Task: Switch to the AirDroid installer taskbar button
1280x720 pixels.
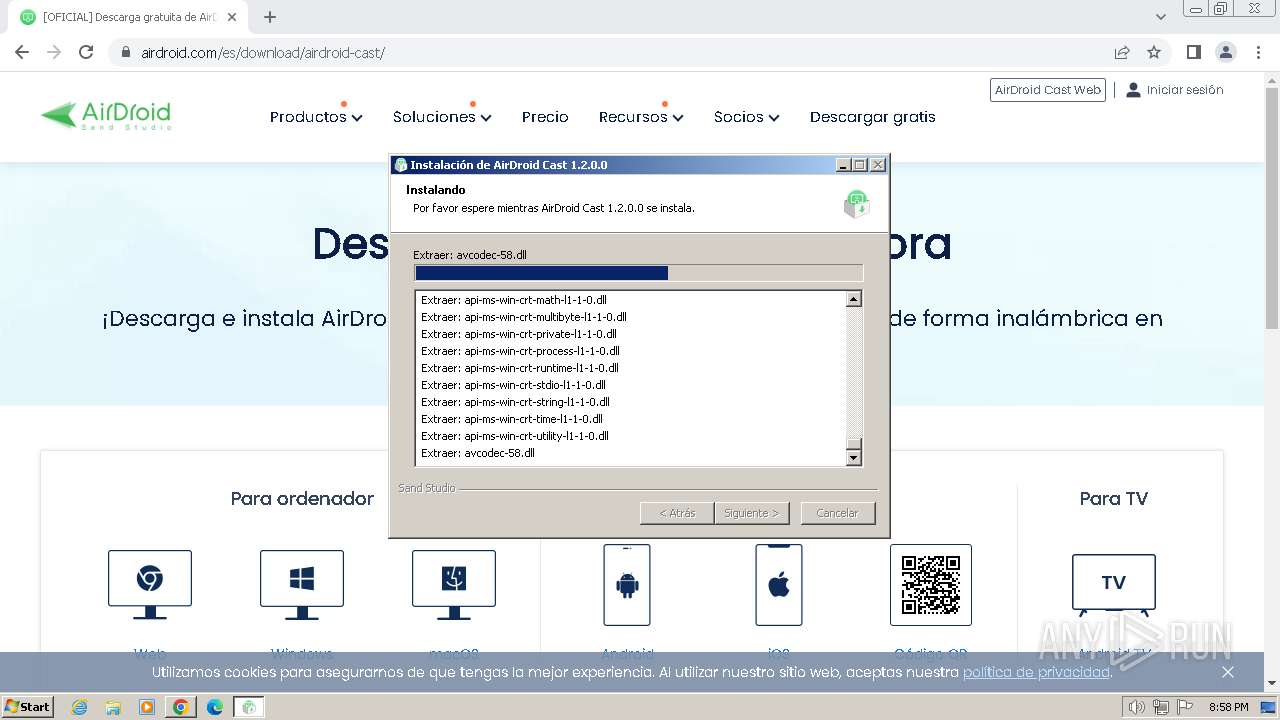Action: click(x=249, y=707)
